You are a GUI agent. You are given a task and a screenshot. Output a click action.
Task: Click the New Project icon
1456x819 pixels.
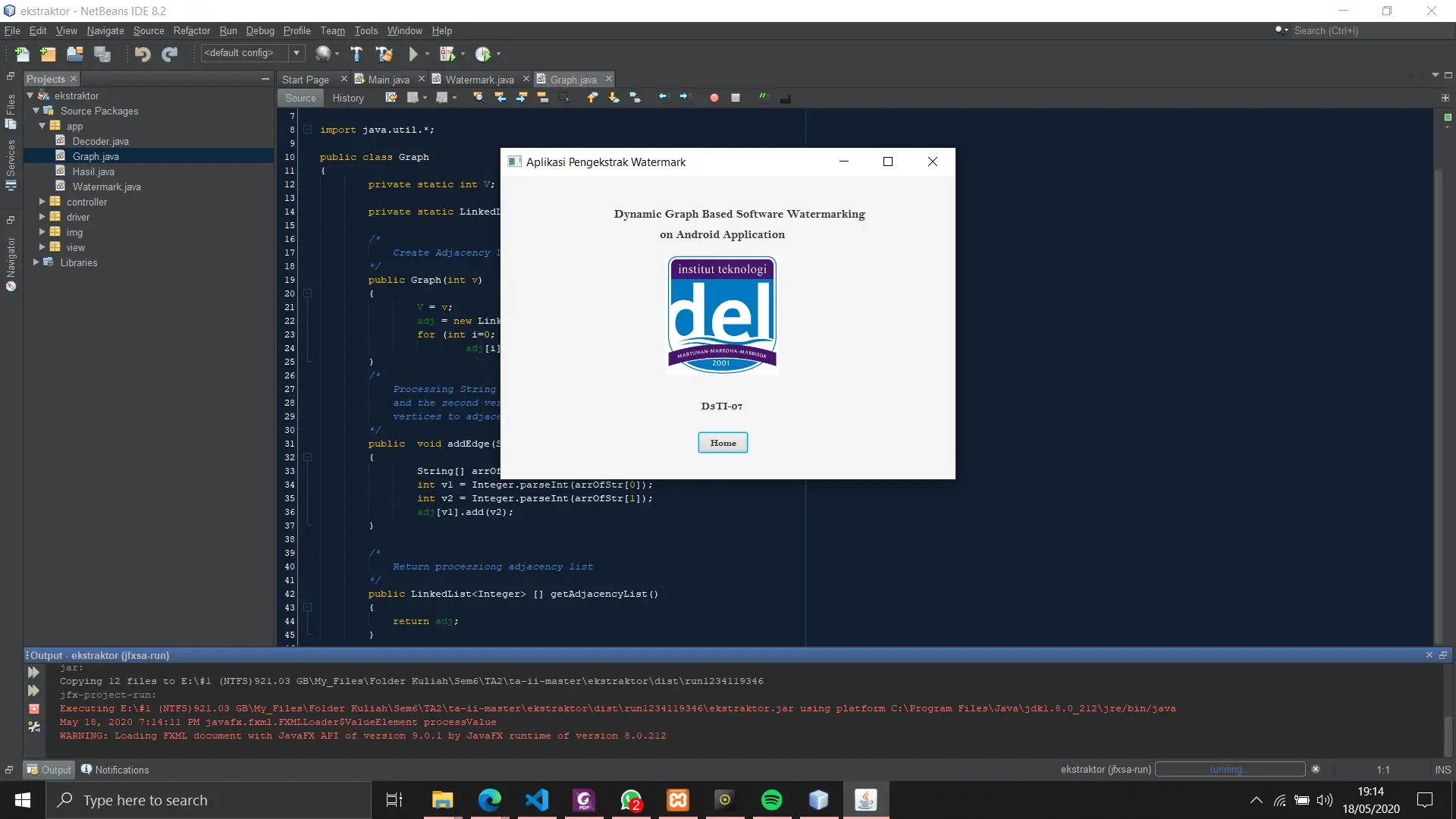48,54
